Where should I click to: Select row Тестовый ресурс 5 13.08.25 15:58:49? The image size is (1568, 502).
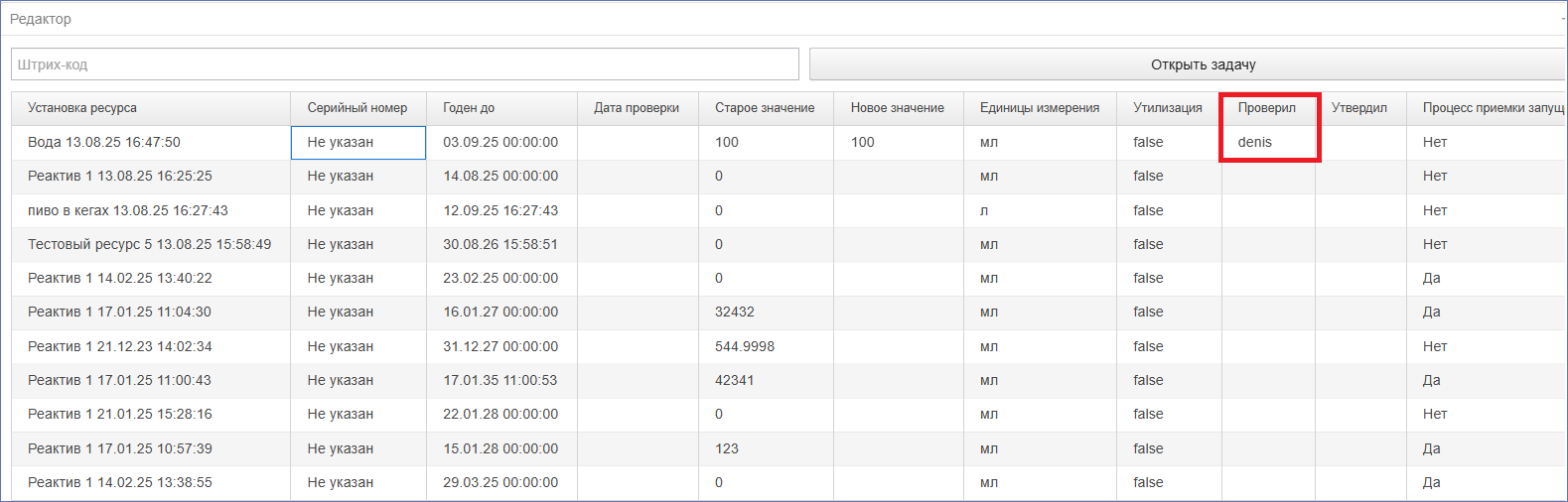click(788, 244)
